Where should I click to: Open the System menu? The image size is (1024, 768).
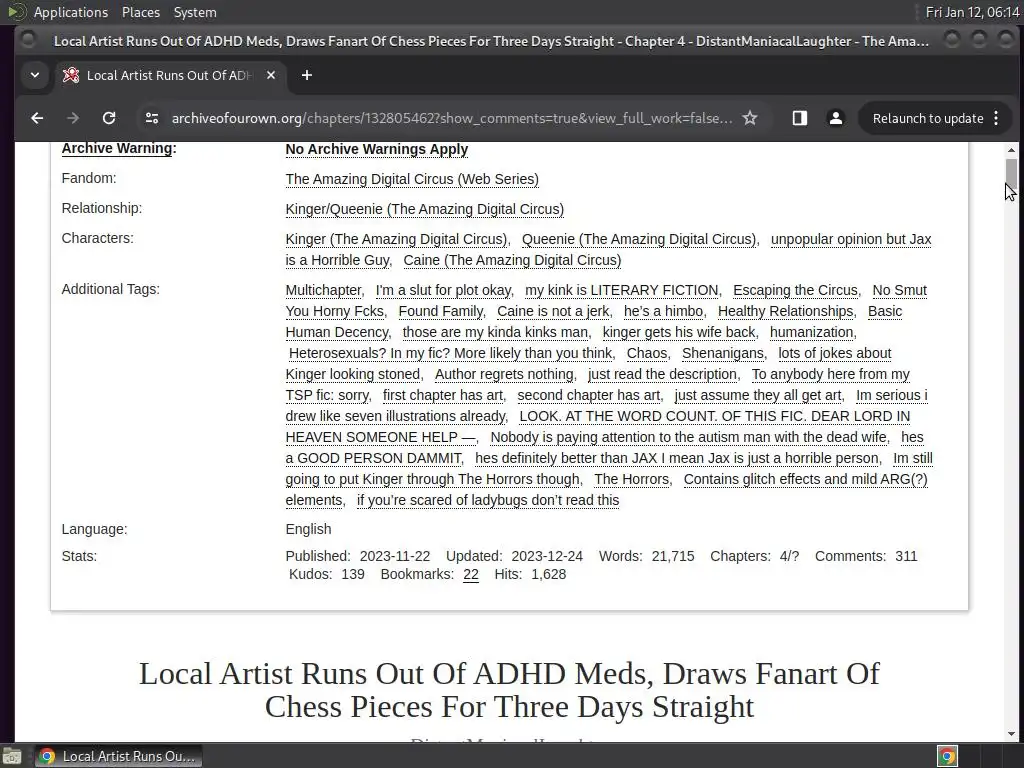point(195,12)
